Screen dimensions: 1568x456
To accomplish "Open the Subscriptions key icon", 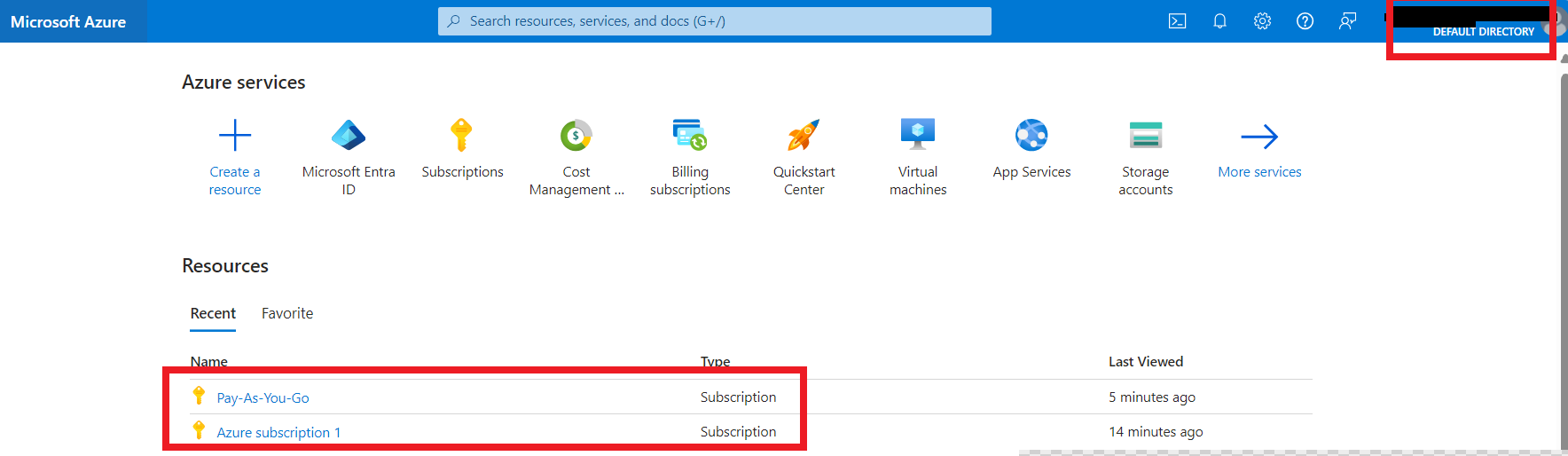I will tap(461, 136).
